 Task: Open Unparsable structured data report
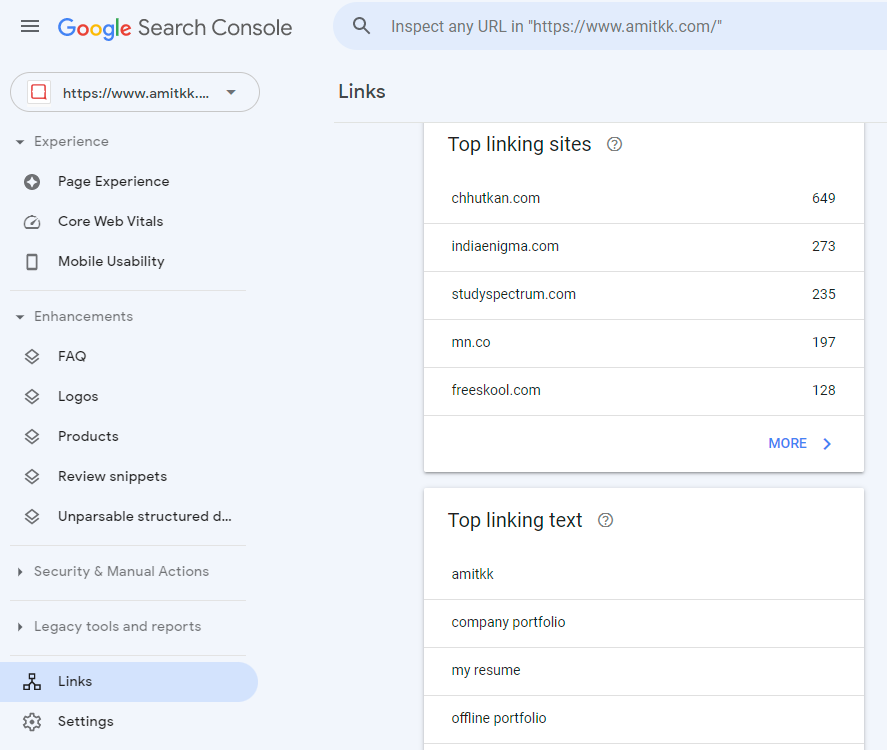(129, 516)
